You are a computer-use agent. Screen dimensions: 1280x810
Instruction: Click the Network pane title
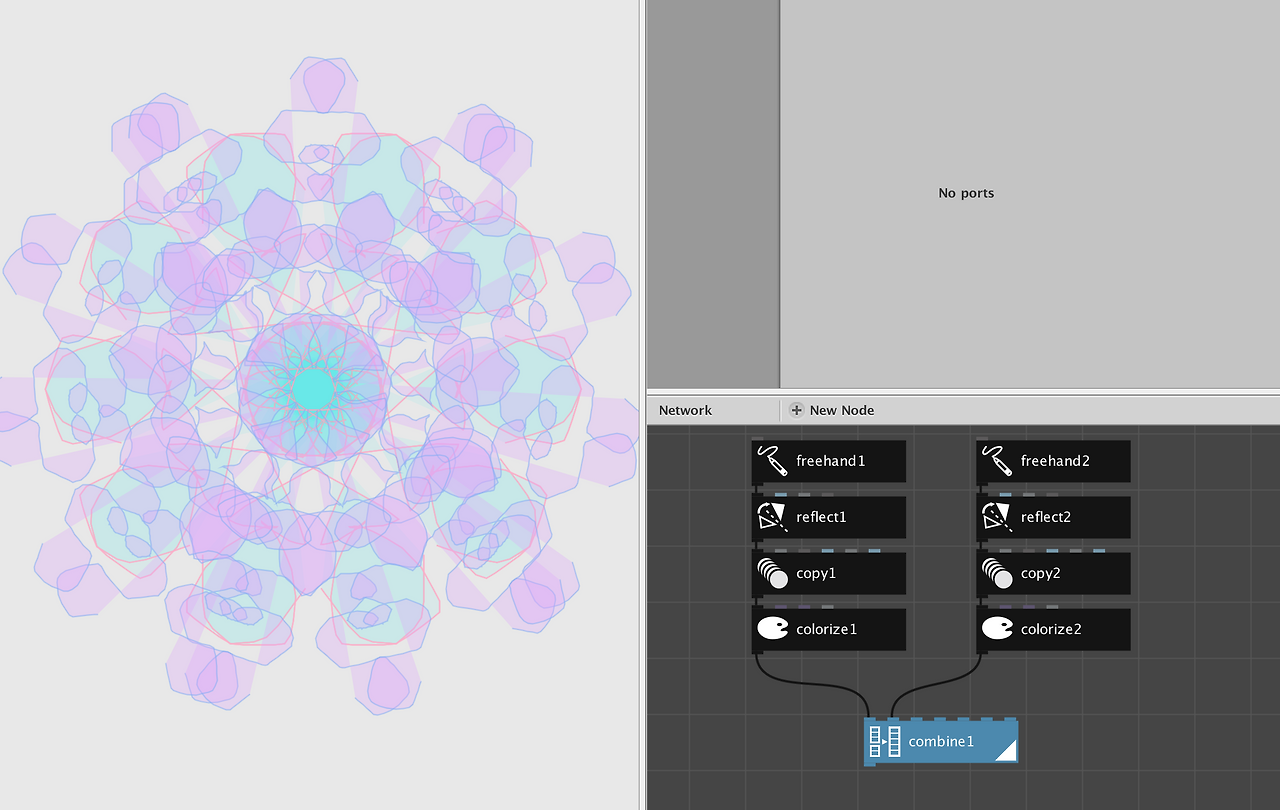[x=685, y=410]
